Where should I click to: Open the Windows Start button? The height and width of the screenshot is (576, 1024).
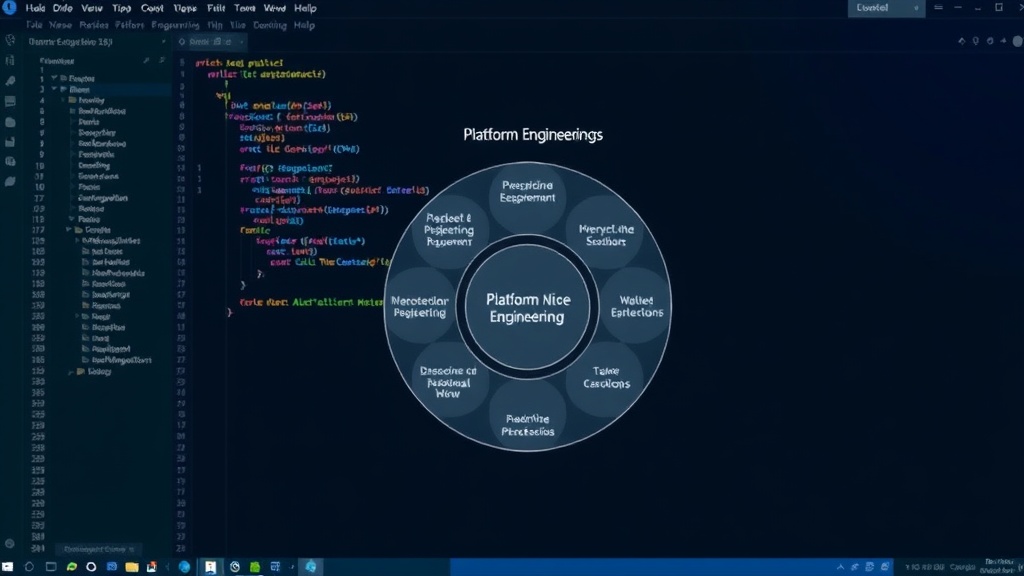click(x=8, y=567)
